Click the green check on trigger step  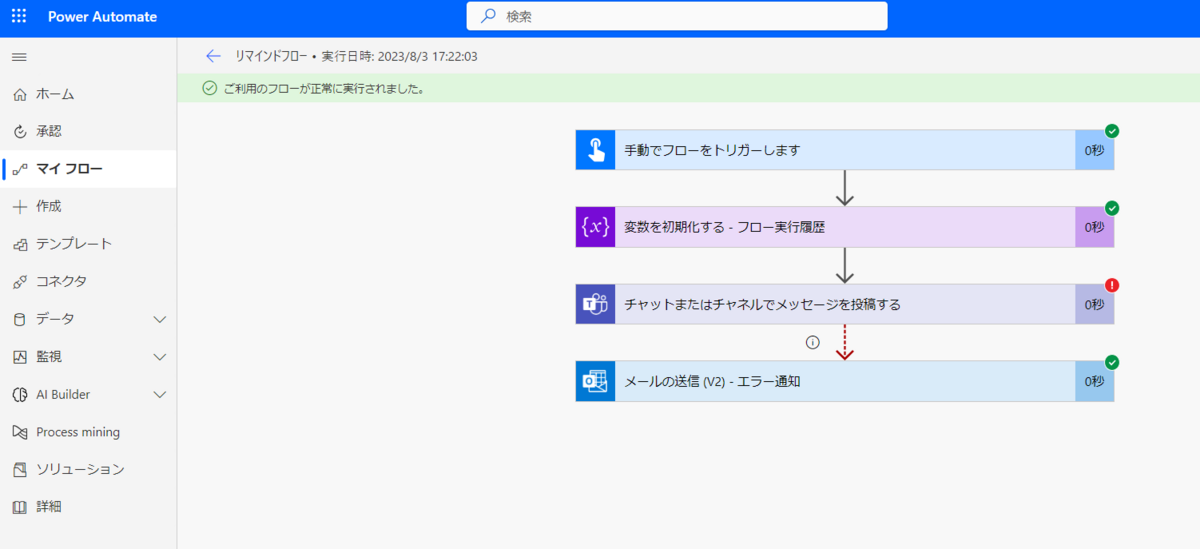1112,131
